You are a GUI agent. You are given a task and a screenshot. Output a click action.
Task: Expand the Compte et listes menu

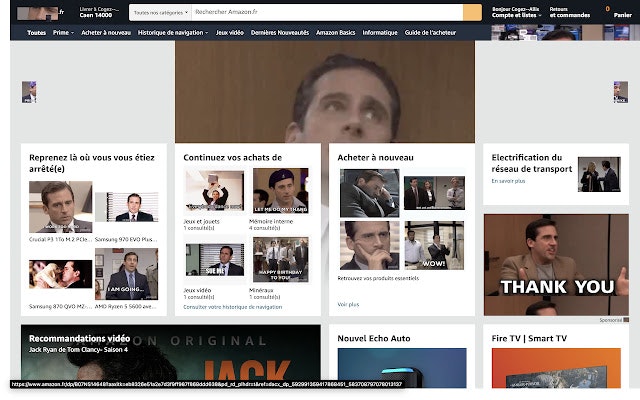coord(516,12)
